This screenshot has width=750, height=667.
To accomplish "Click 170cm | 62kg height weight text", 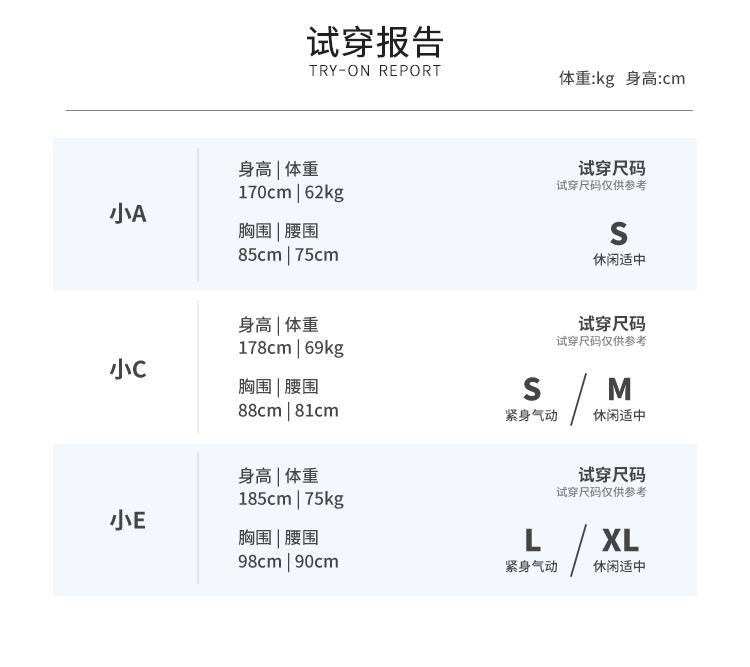I will [x=290, y=193].
